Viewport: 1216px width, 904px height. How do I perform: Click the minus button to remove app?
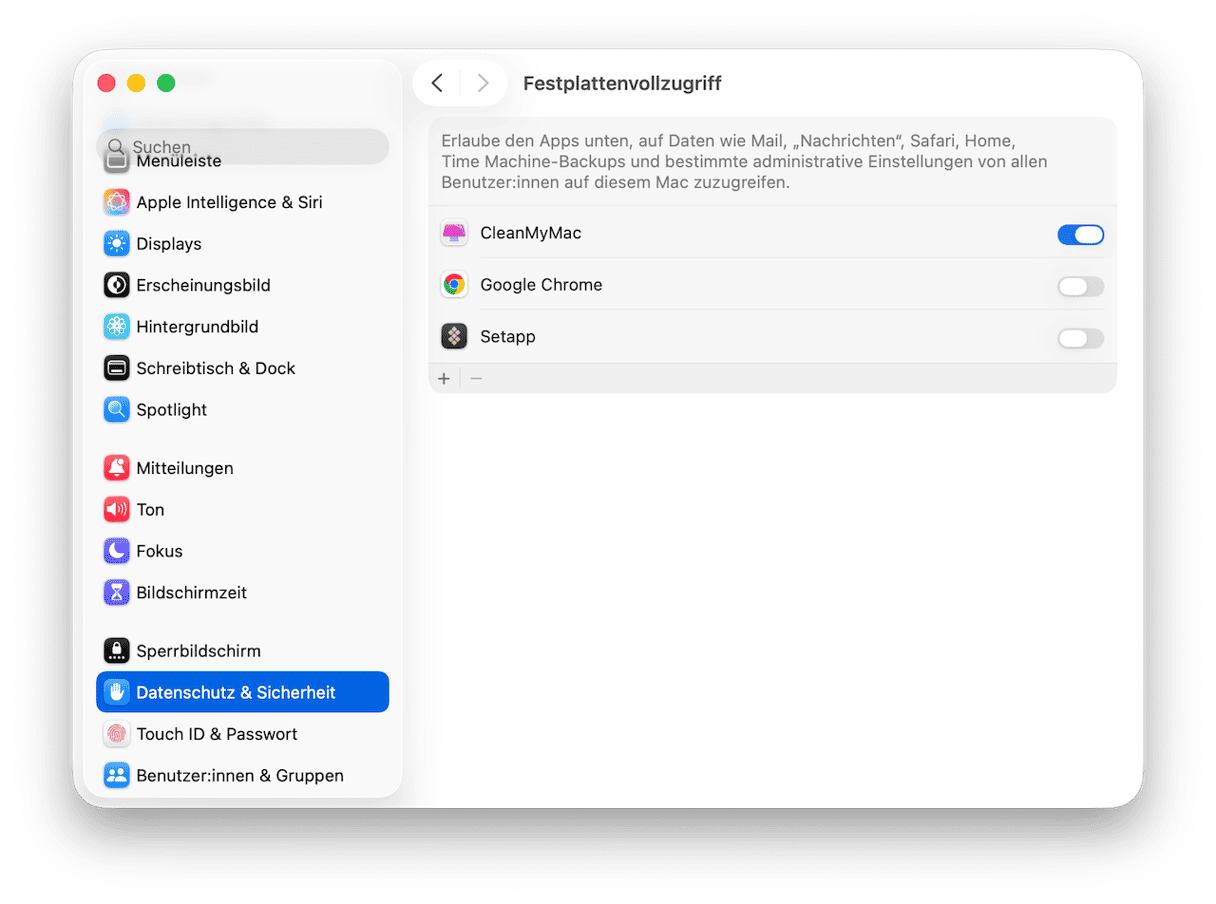click(476, 379)
